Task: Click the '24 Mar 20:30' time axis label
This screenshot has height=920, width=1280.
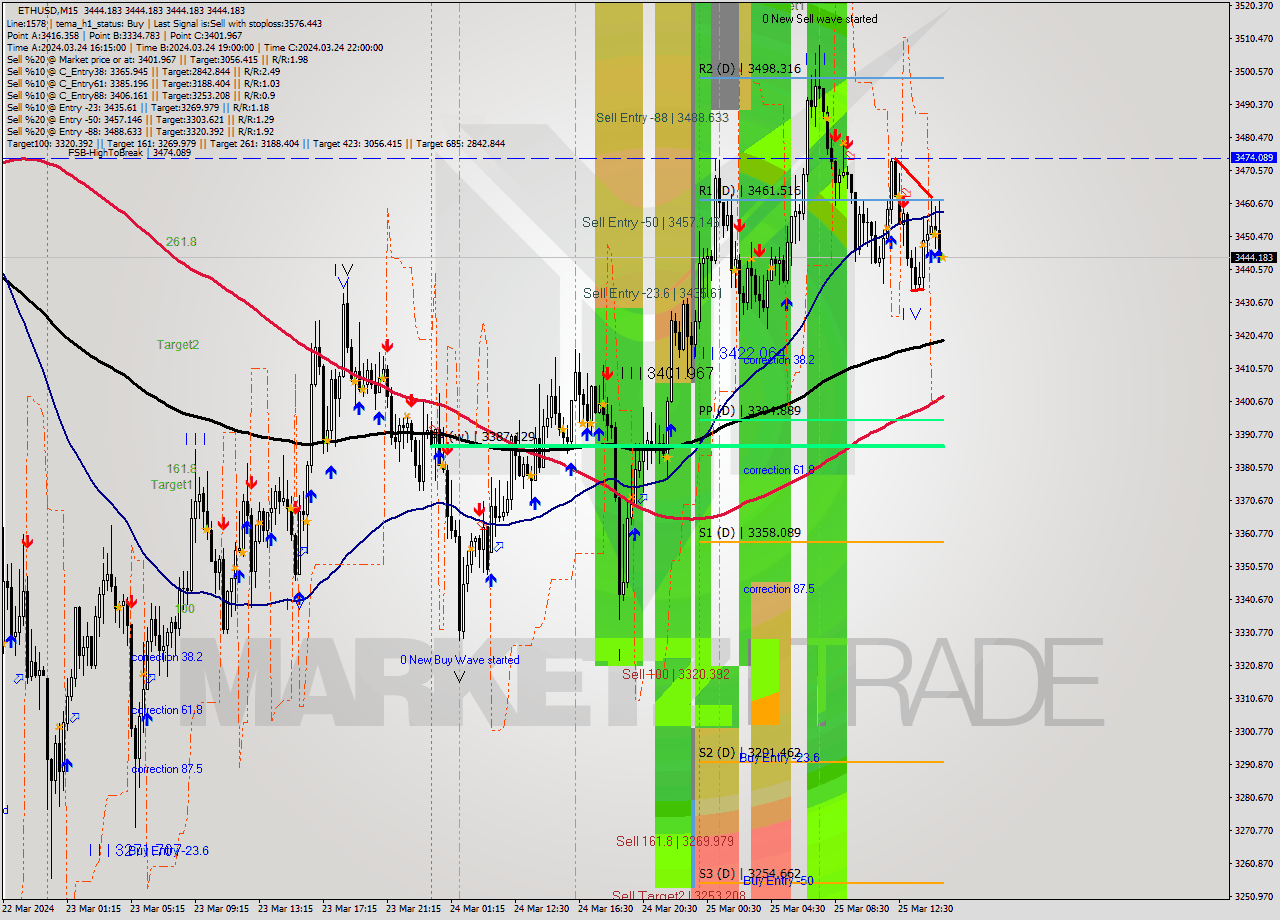Action: [668, 909]
